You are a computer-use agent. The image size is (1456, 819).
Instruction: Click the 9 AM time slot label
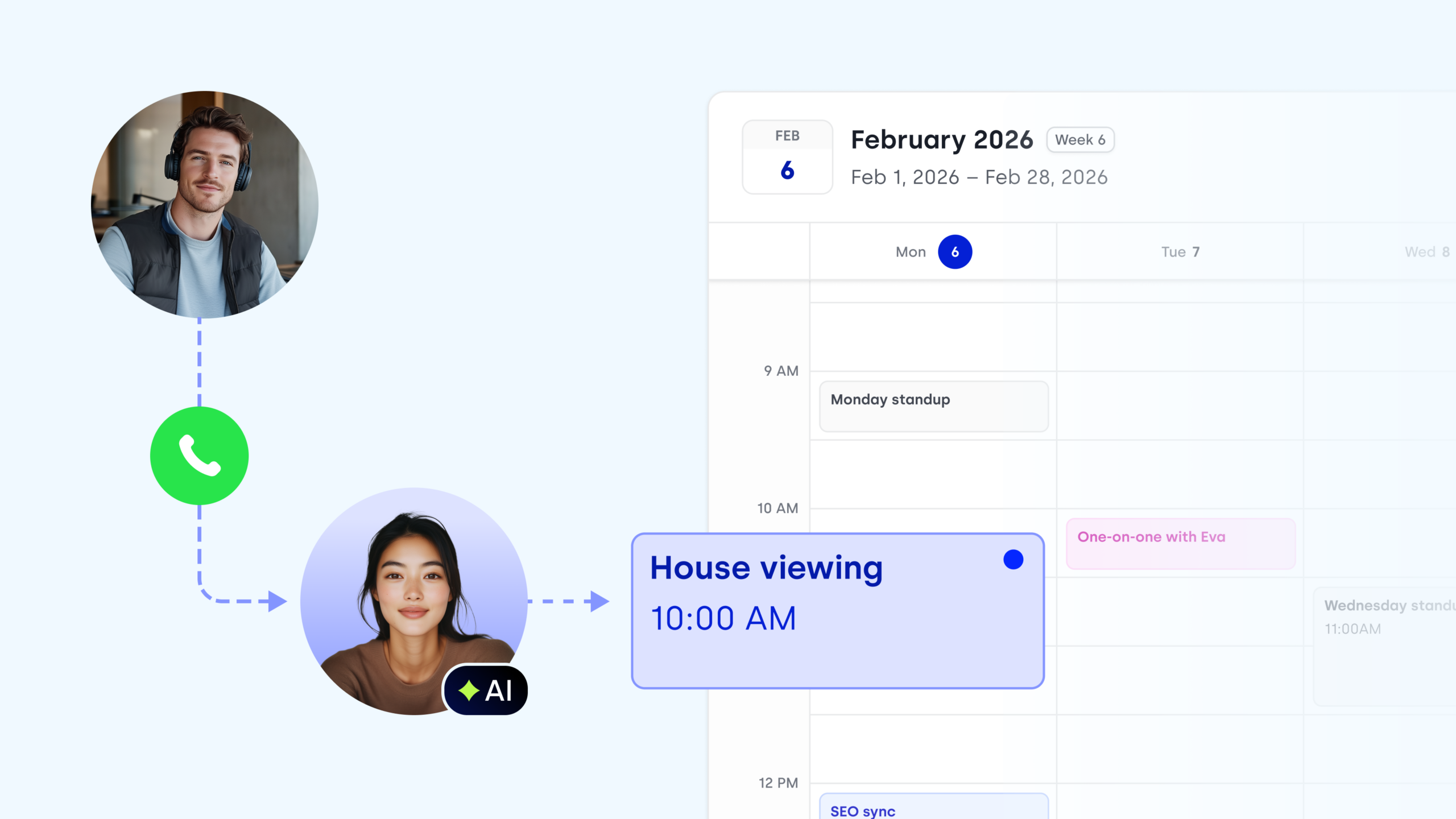tap(781, 370)
